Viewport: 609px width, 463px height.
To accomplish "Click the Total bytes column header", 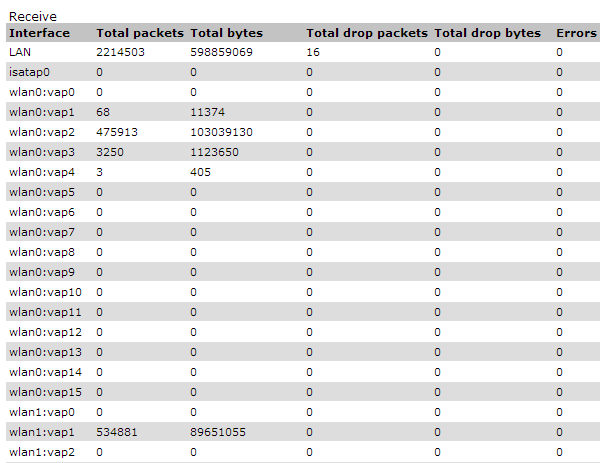I will pyautogui.click(x=226, y=33).
